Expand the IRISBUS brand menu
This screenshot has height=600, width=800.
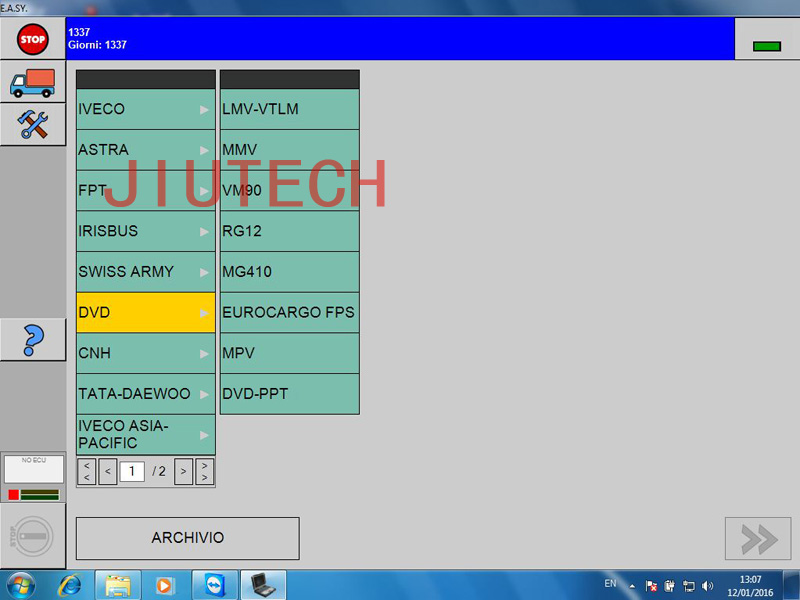146,231
